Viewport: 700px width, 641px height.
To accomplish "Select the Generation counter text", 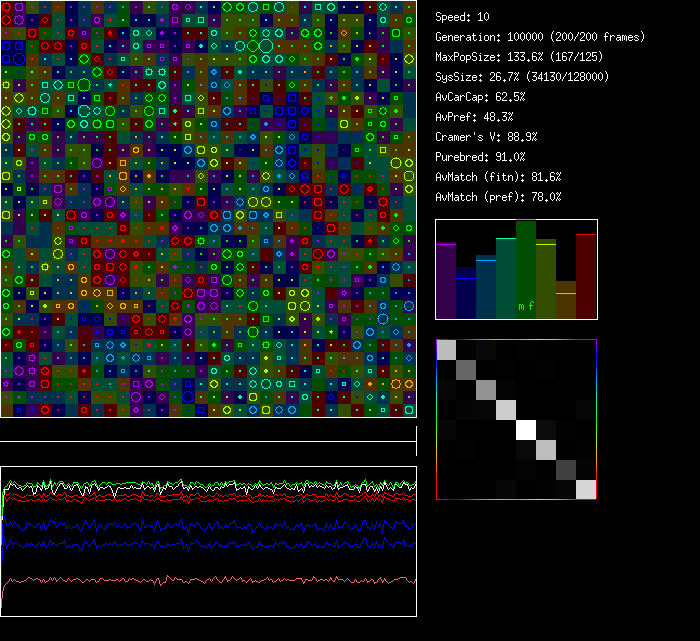I will [540, 37].
